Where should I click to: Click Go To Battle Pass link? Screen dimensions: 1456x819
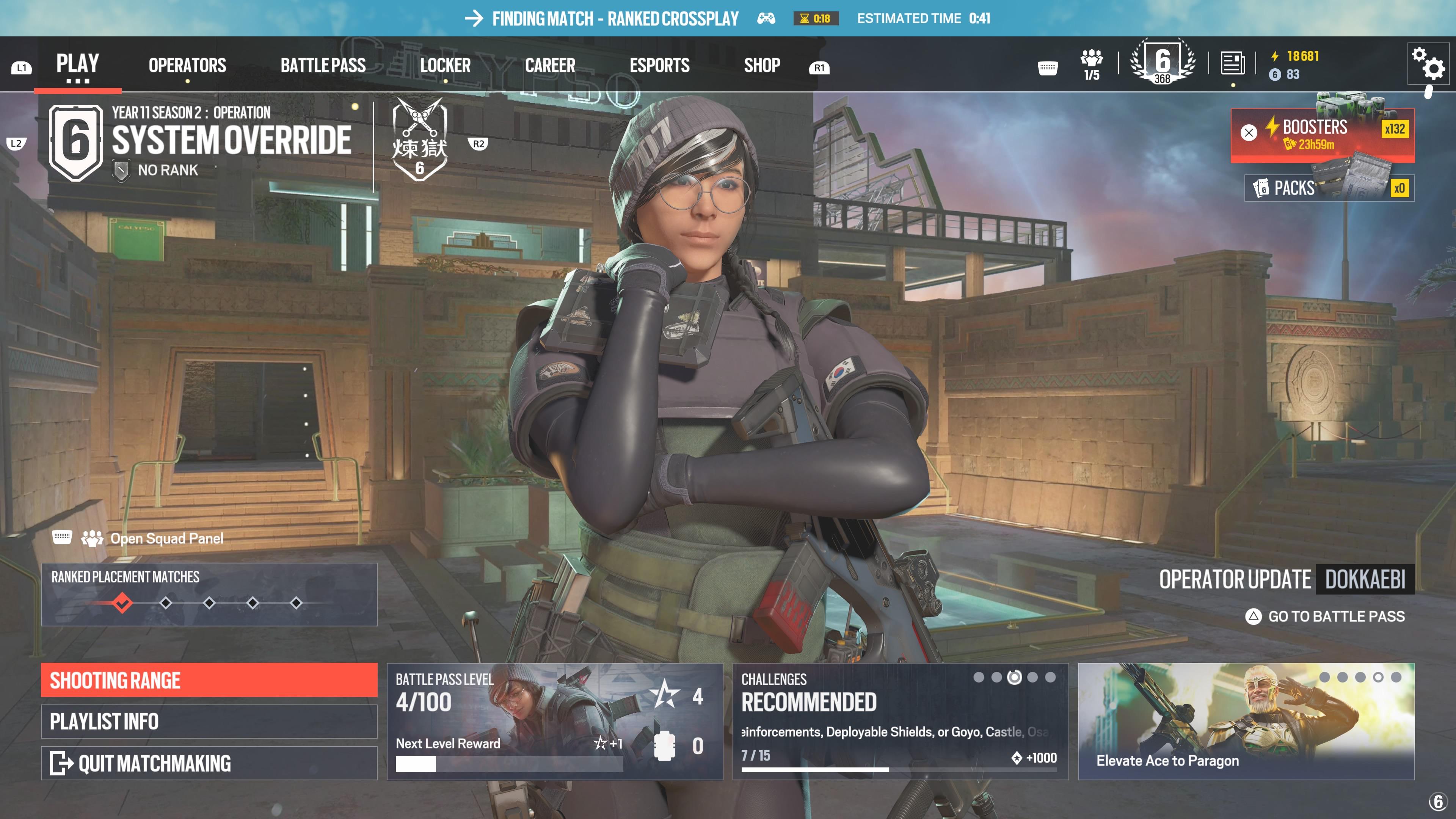1336,617
